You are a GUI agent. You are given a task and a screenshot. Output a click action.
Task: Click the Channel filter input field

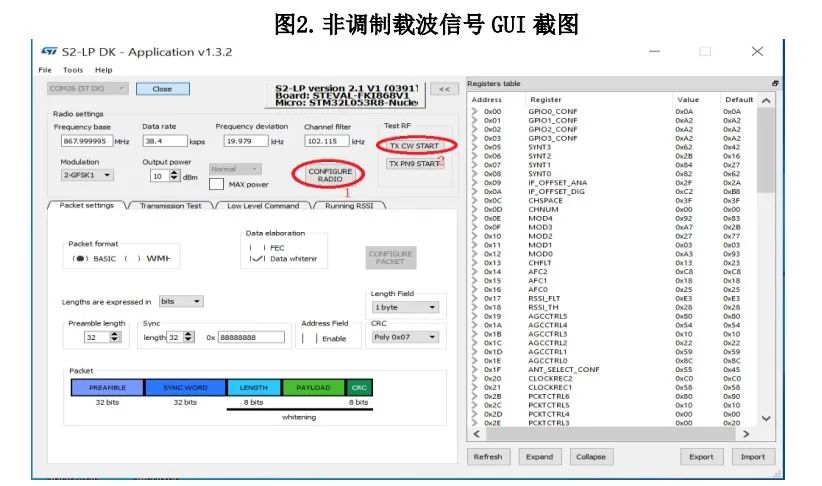327,141
